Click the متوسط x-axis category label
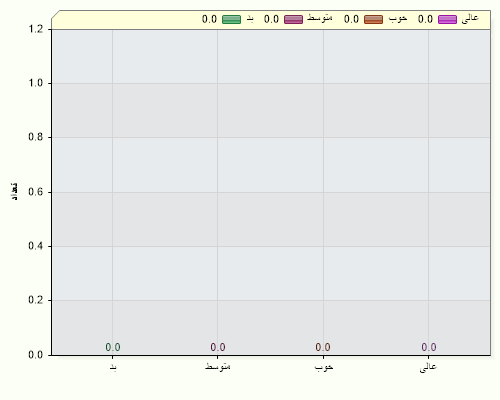Image resolution: width=500 pixels, height=400 pixels. [x=218, y=366]
